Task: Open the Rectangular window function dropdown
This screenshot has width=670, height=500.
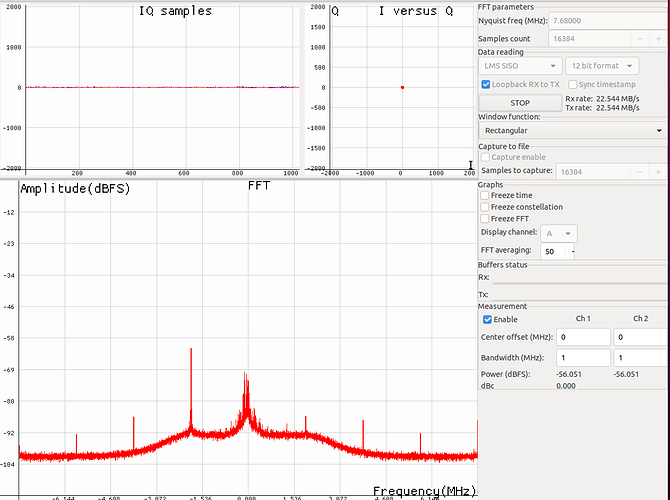Action: tap(573, 130)
